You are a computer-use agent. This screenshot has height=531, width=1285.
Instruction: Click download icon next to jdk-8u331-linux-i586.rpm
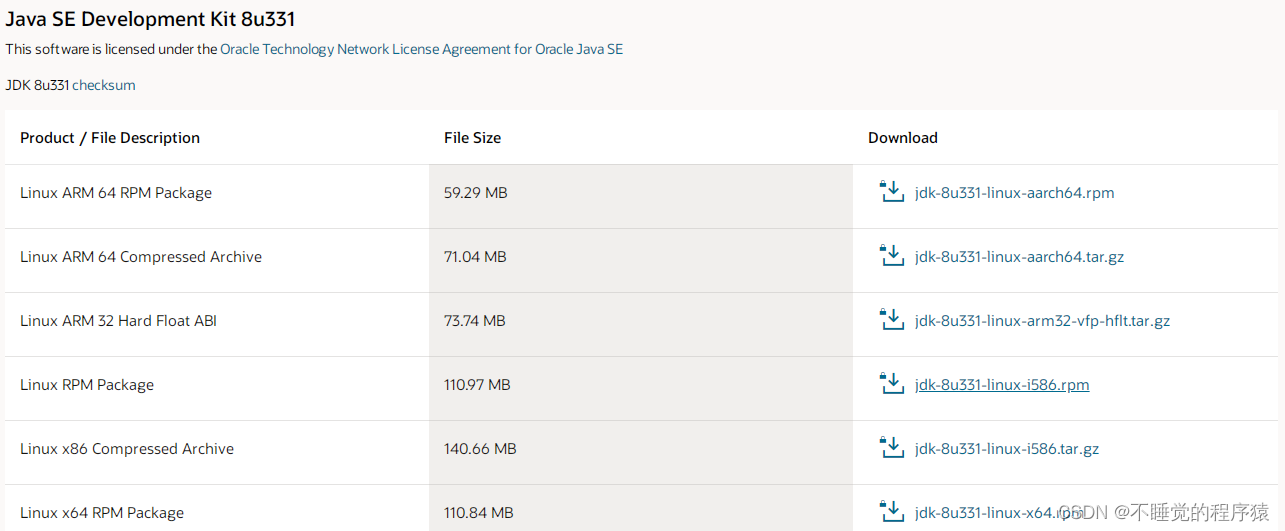(891, 384)
